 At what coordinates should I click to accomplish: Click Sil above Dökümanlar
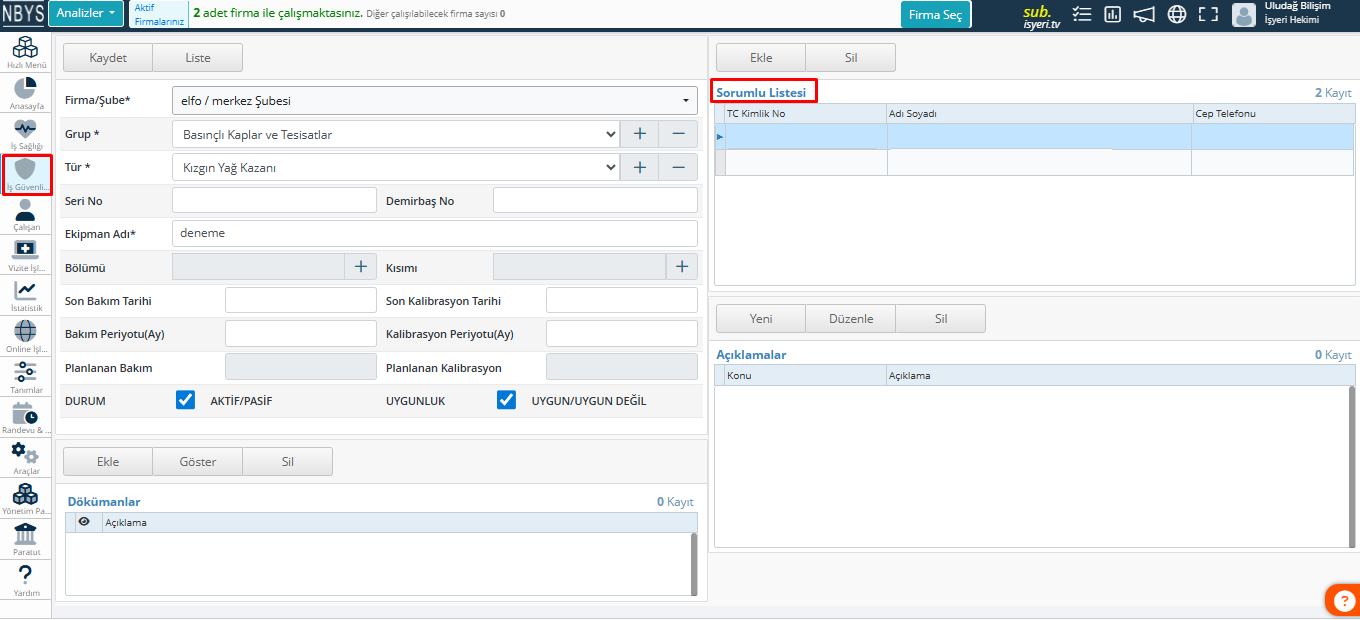pos(288,462)
